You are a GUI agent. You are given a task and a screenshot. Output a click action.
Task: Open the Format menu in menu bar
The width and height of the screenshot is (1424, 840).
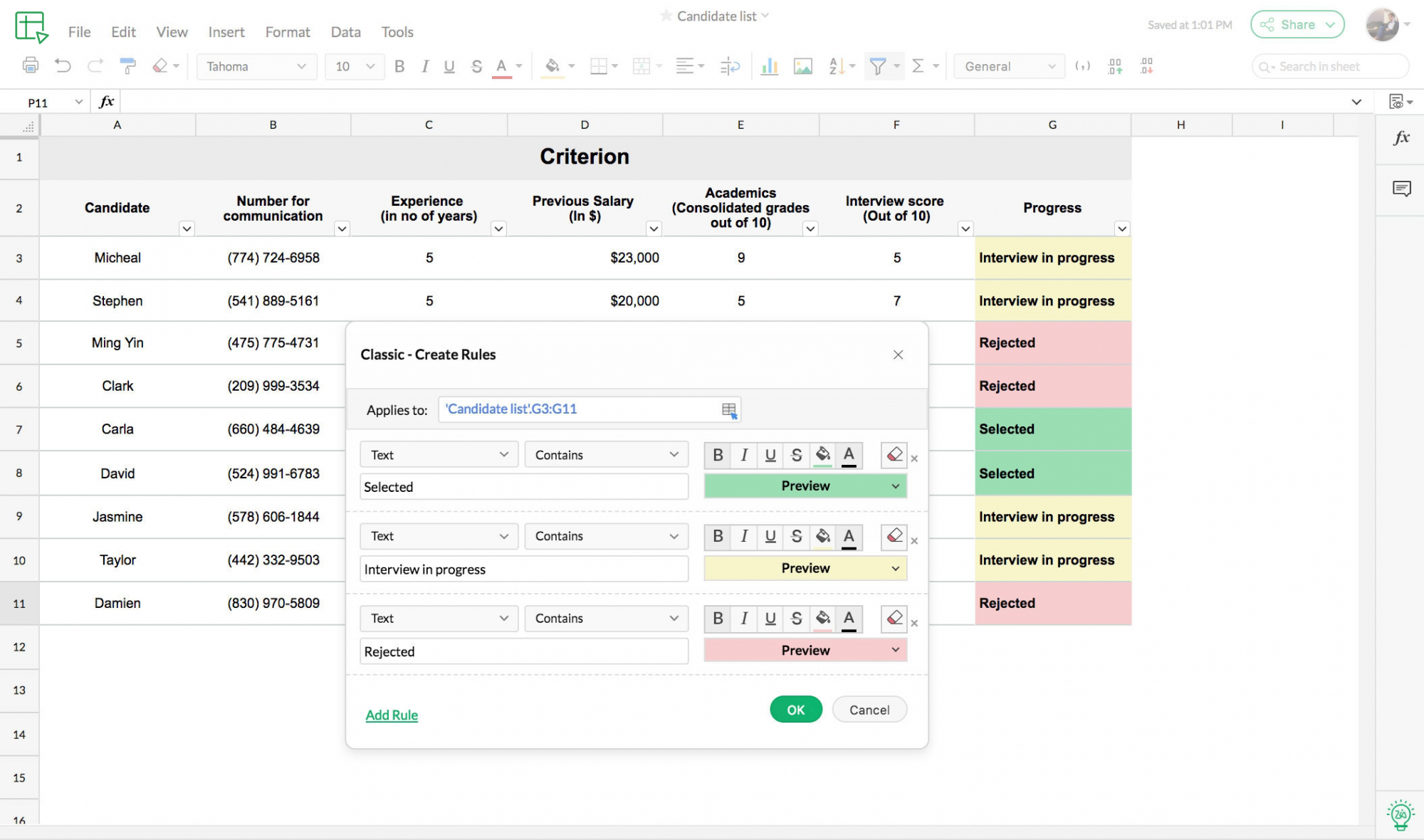287,31
